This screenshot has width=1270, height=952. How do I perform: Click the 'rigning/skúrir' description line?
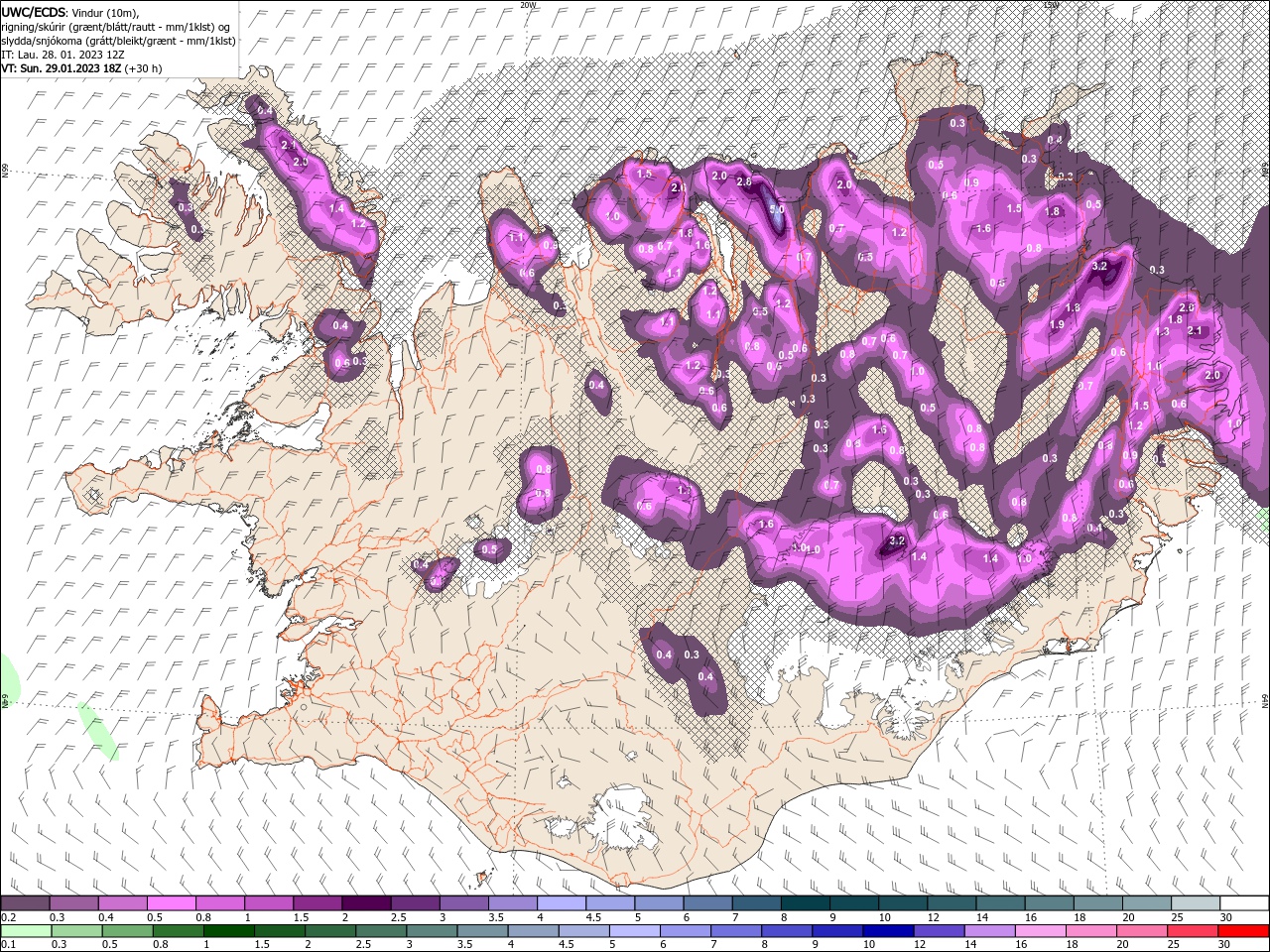(116, 27)
